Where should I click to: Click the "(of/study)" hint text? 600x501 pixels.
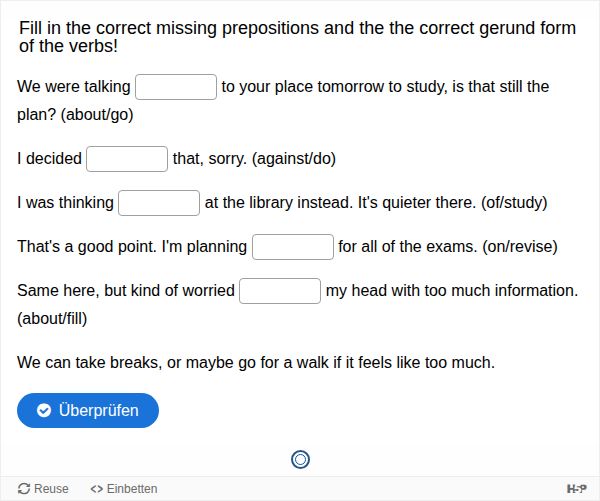pos(514,203)
